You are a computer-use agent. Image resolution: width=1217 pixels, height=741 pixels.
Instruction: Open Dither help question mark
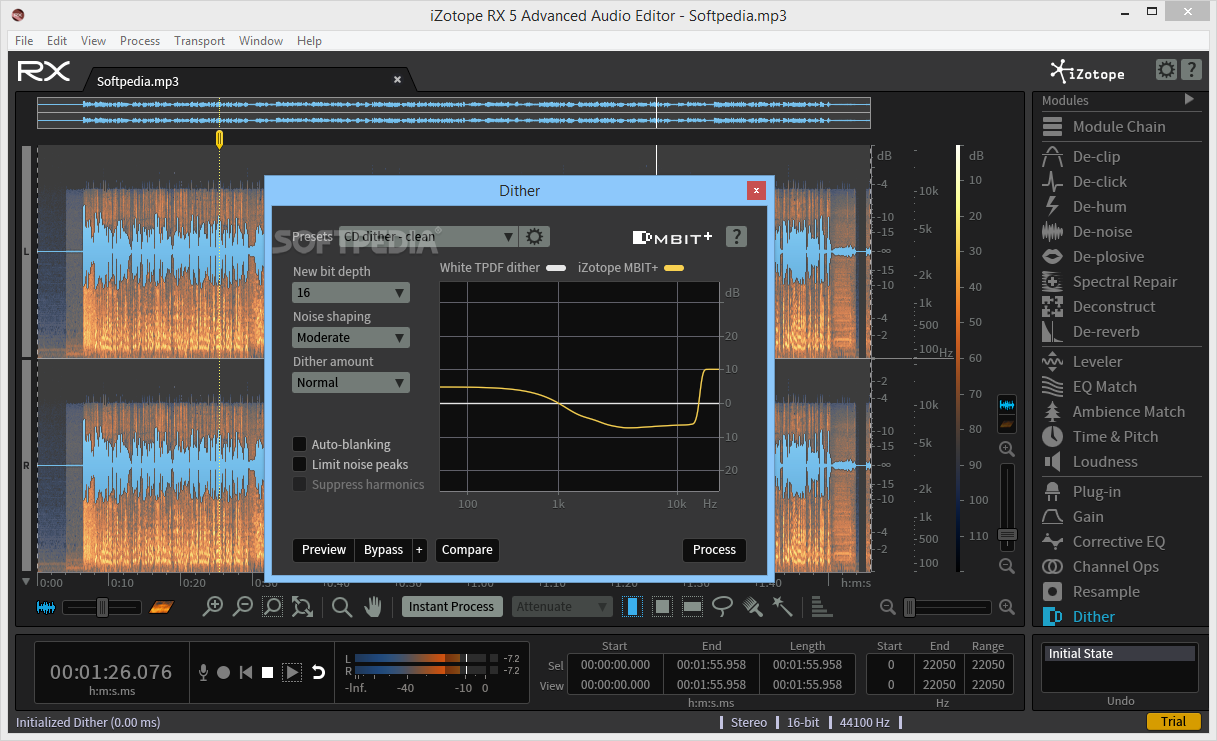(x=737, y=237)
